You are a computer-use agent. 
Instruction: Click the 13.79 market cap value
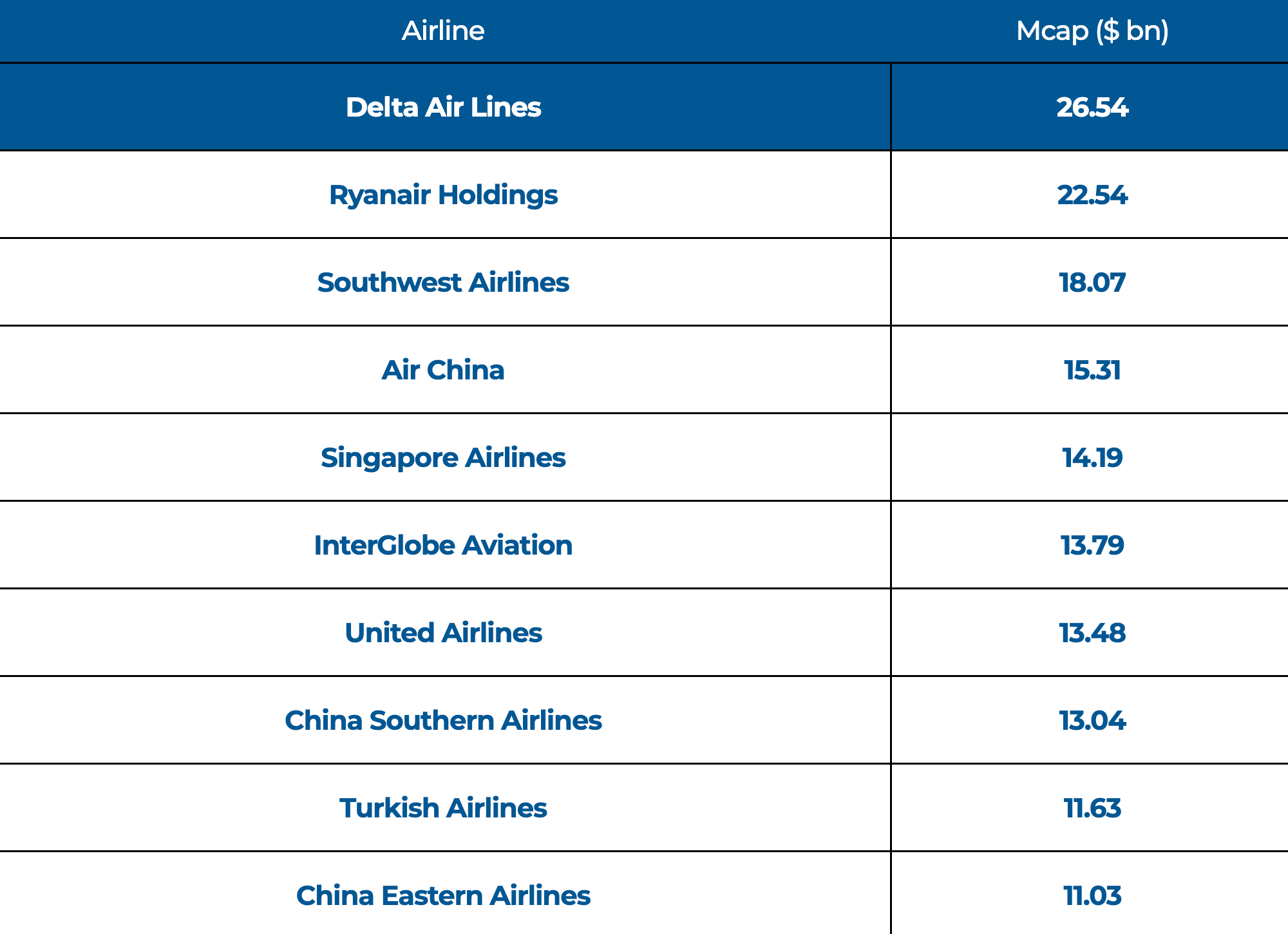[1092, 545]
